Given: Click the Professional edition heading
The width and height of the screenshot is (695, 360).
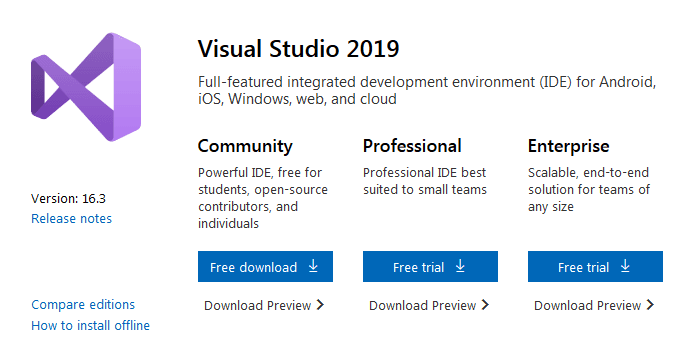Looking at the screenshot, I should pyautogui.click(x=412, y=146).
